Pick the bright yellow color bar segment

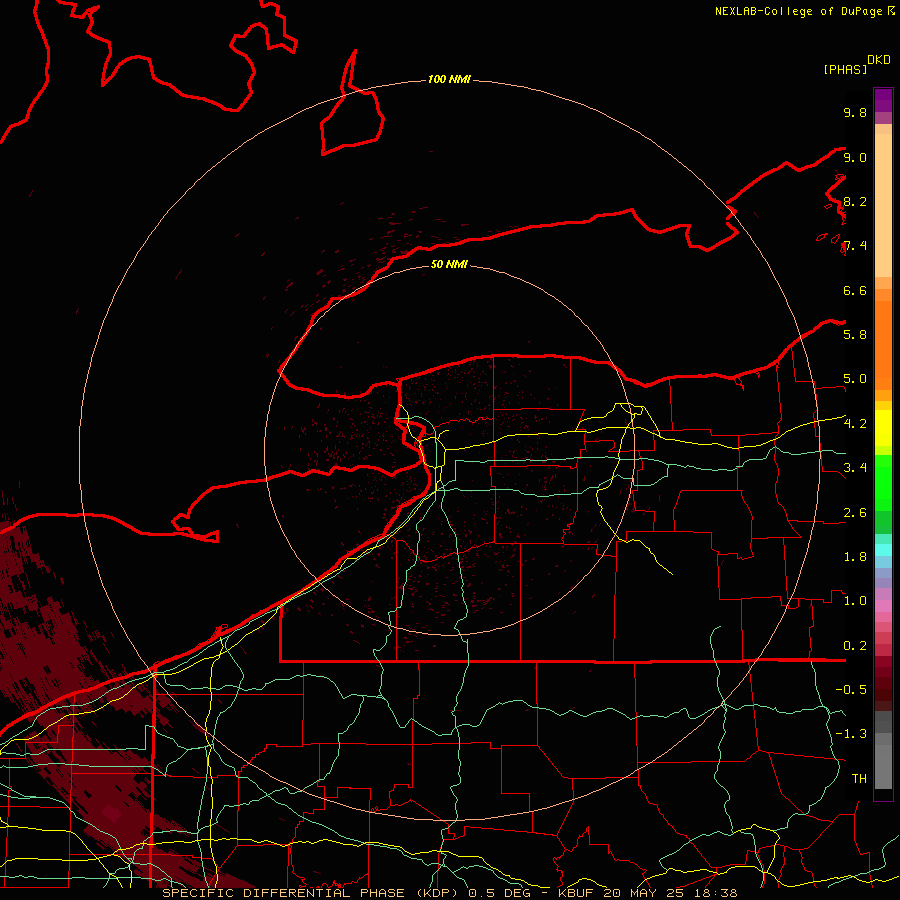click(883, 428)
